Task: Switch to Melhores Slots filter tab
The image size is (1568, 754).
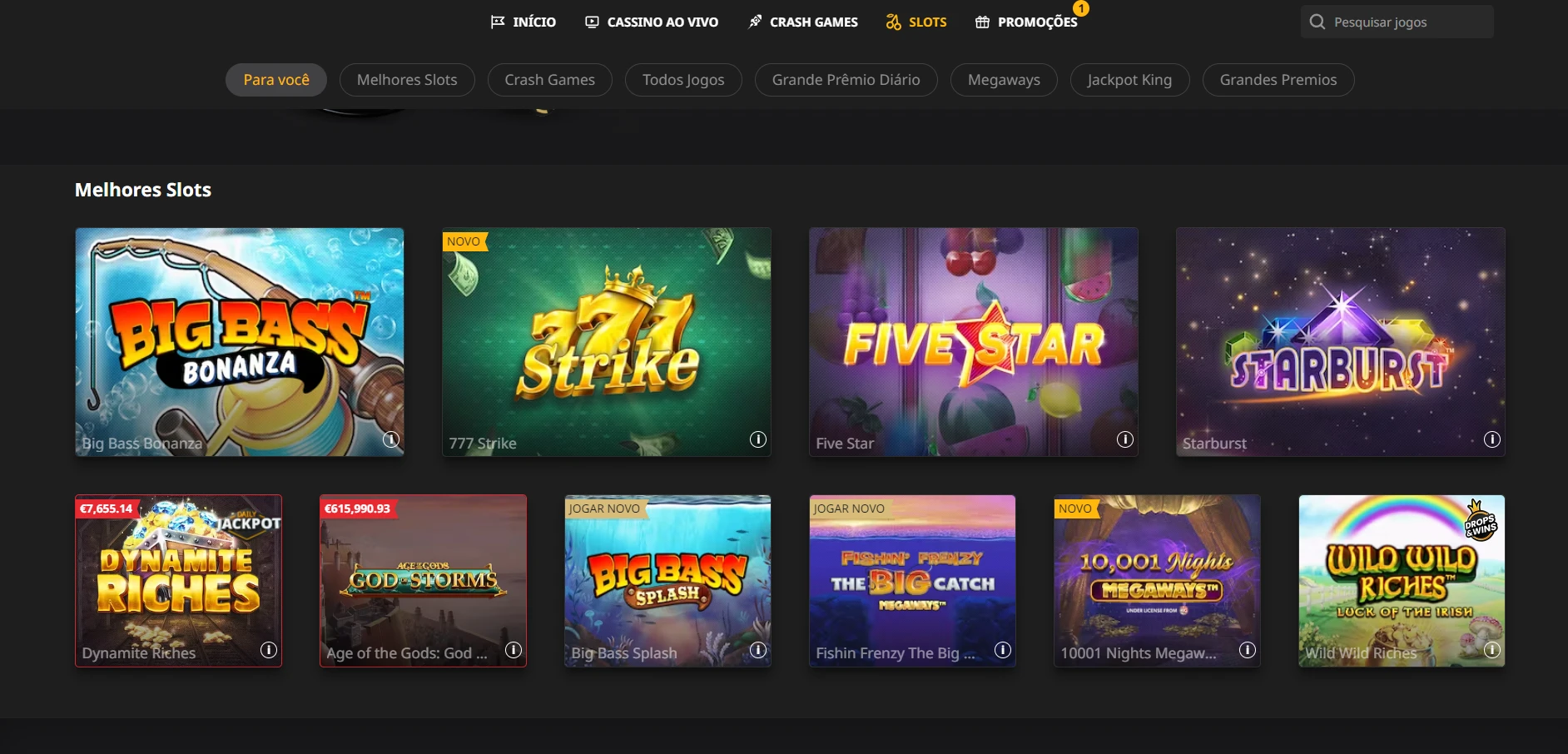Action: (407, 80)
